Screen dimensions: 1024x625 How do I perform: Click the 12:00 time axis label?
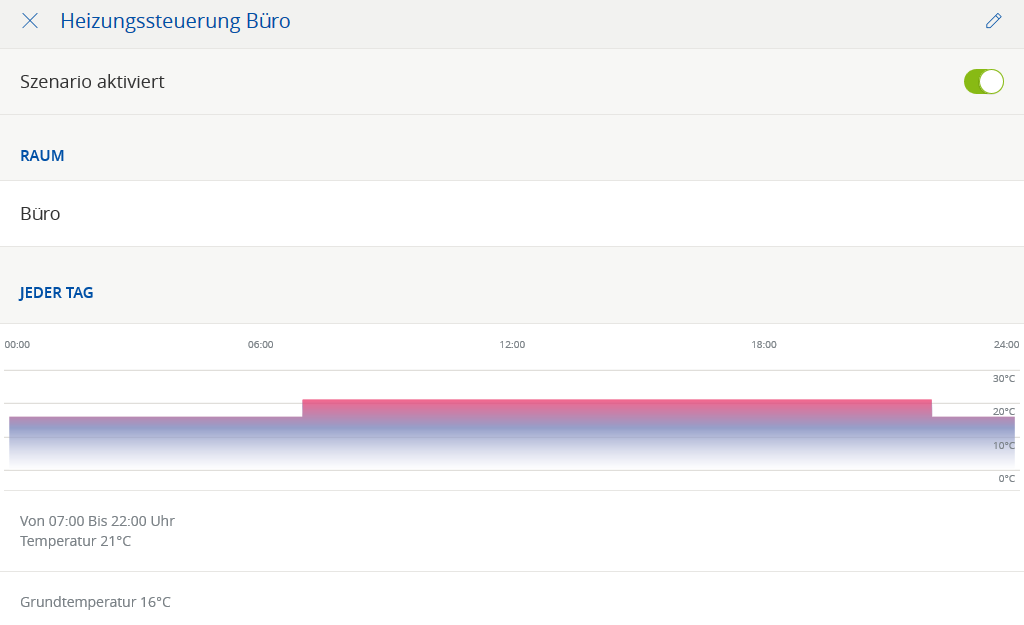pos(512,344)
